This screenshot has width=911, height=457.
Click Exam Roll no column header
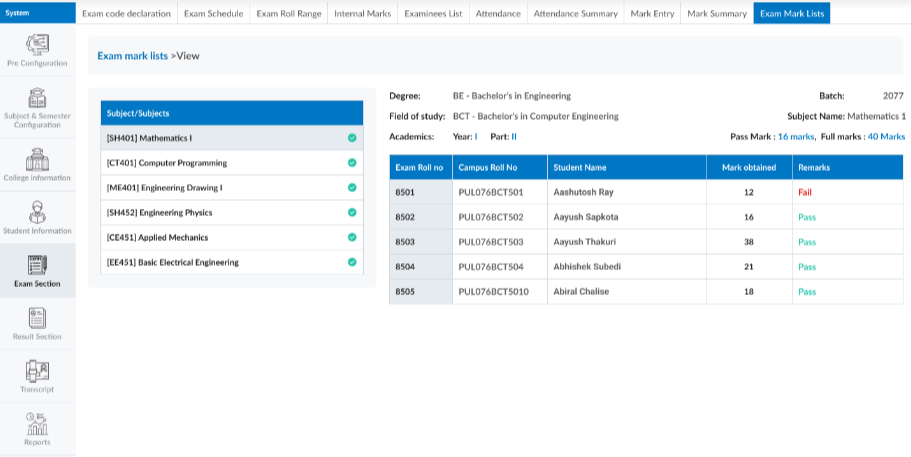(421, 167)
